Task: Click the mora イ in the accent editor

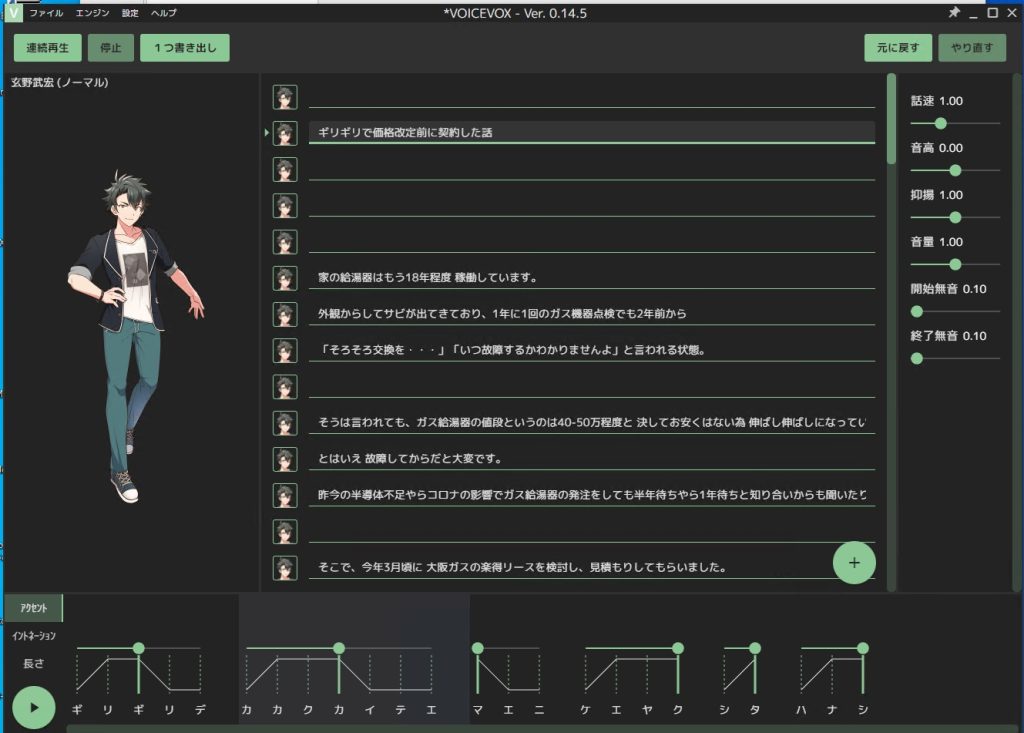Action: coord(370,709)
